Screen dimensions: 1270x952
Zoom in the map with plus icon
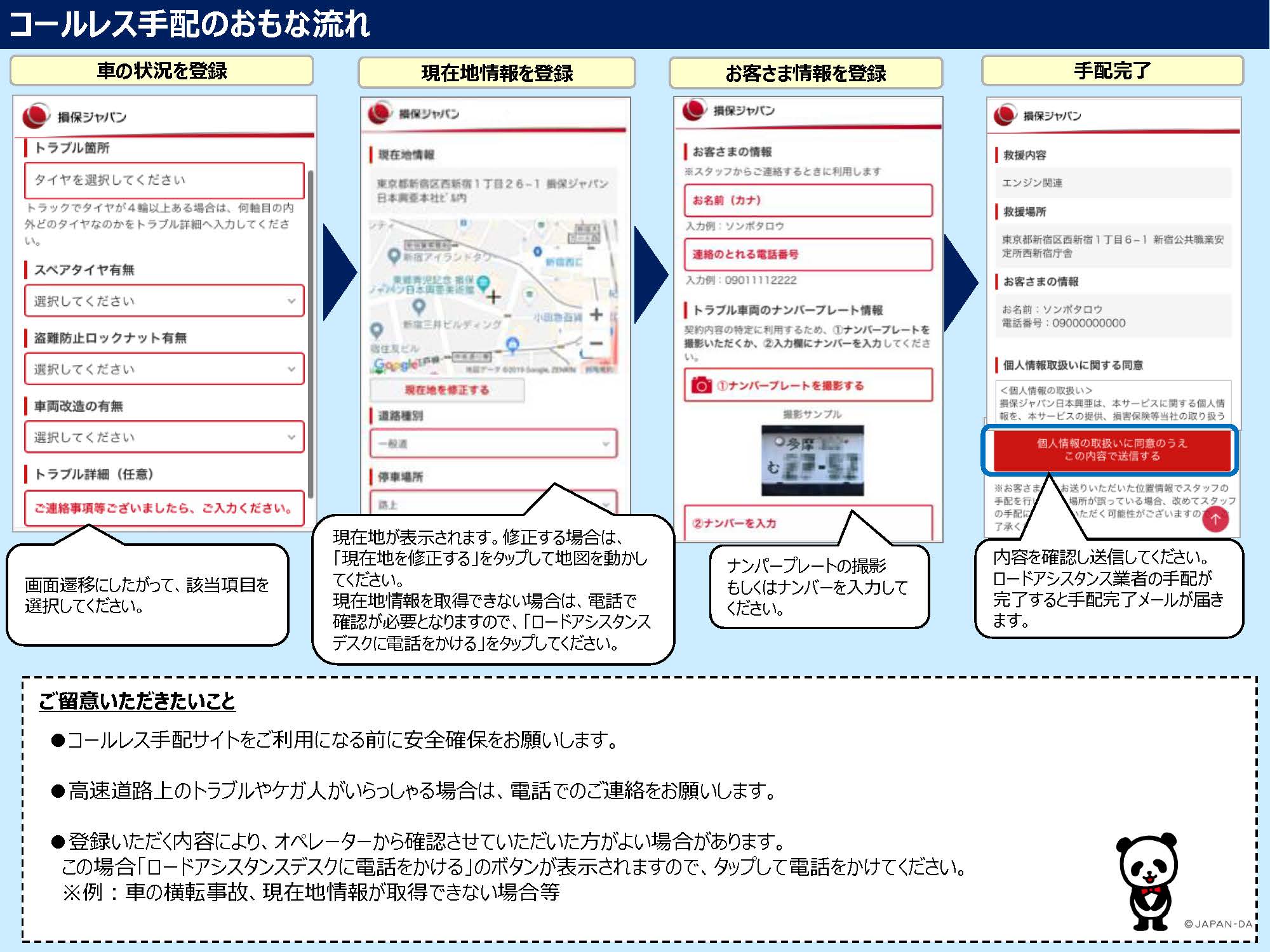tap(596, 314)
